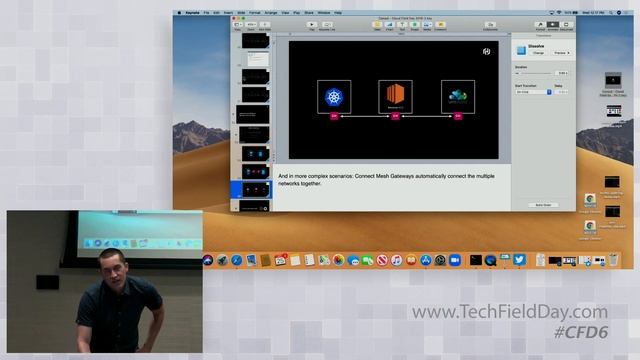
Task: Insert a Chart from the Keynote toolbar
Action: pyautogui.click(x=389, y=24)
